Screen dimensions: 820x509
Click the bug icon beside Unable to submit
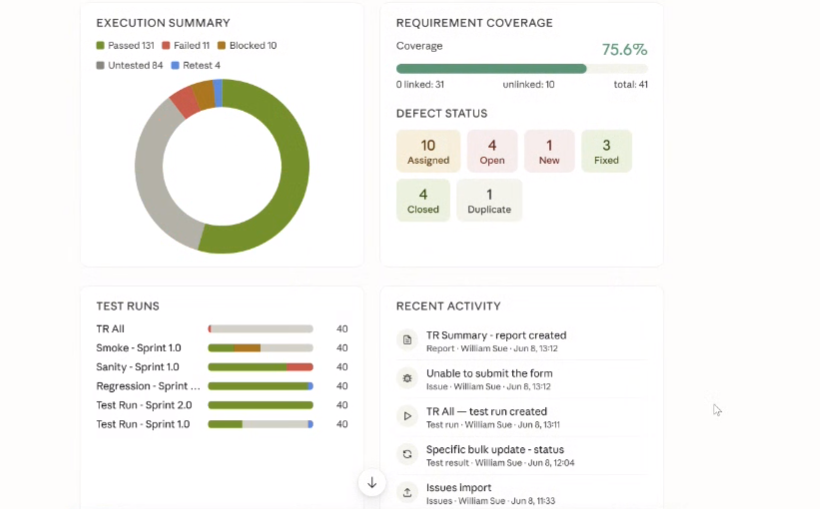click(407, 378)
